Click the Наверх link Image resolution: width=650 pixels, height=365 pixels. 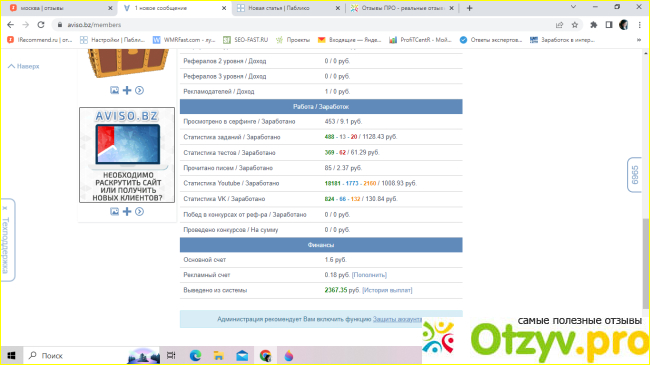tap(24, 66)
